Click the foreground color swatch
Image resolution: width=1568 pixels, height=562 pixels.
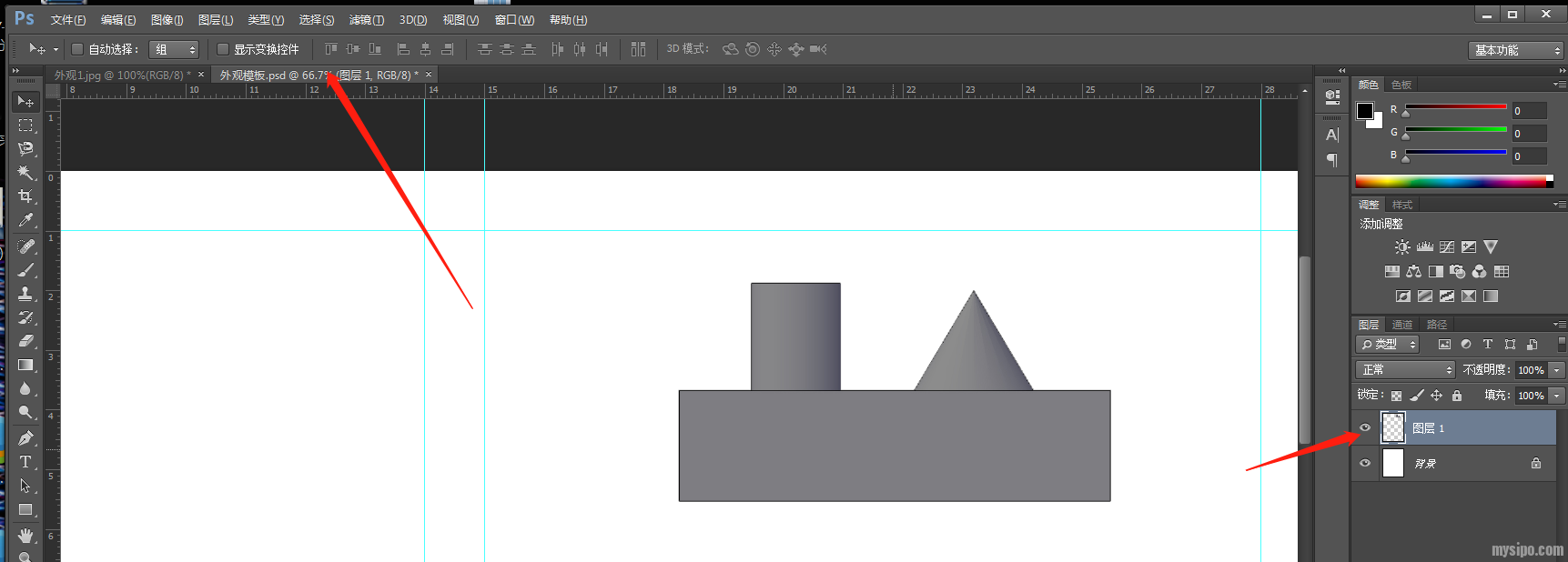(x=1365, y=111)
